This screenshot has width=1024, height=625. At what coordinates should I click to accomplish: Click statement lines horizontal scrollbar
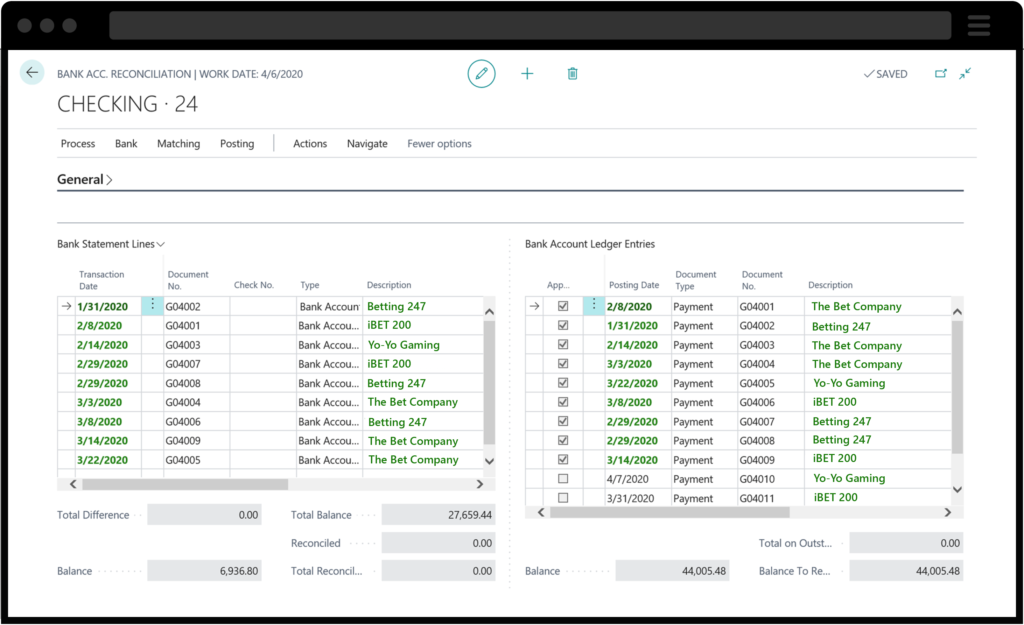185,484
